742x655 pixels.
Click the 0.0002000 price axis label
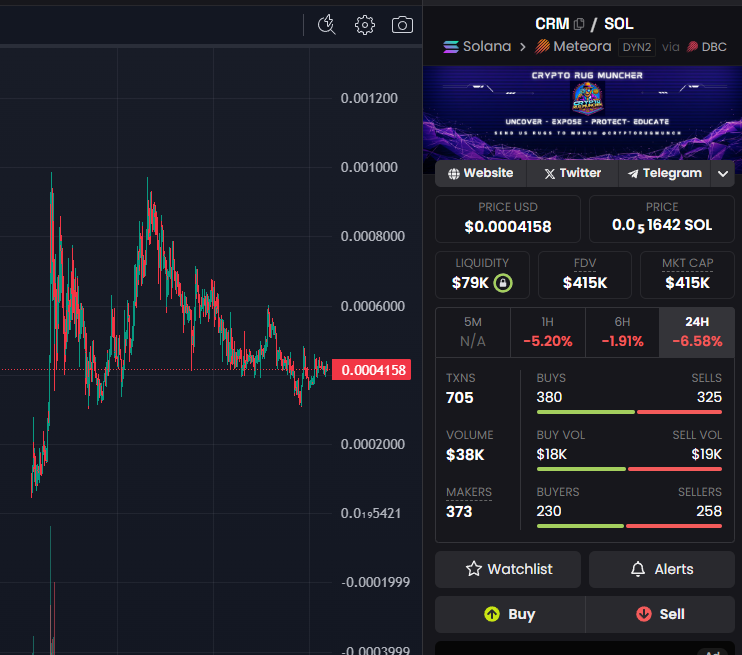[373, 444]
